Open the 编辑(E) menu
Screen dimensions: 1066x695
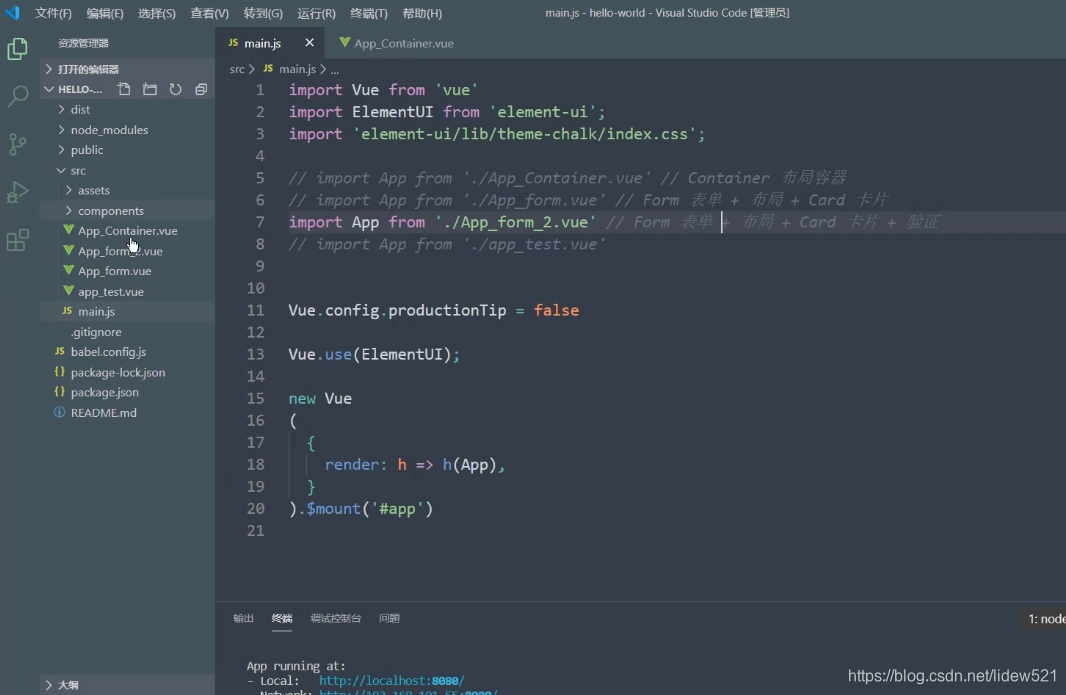[105, 13]
